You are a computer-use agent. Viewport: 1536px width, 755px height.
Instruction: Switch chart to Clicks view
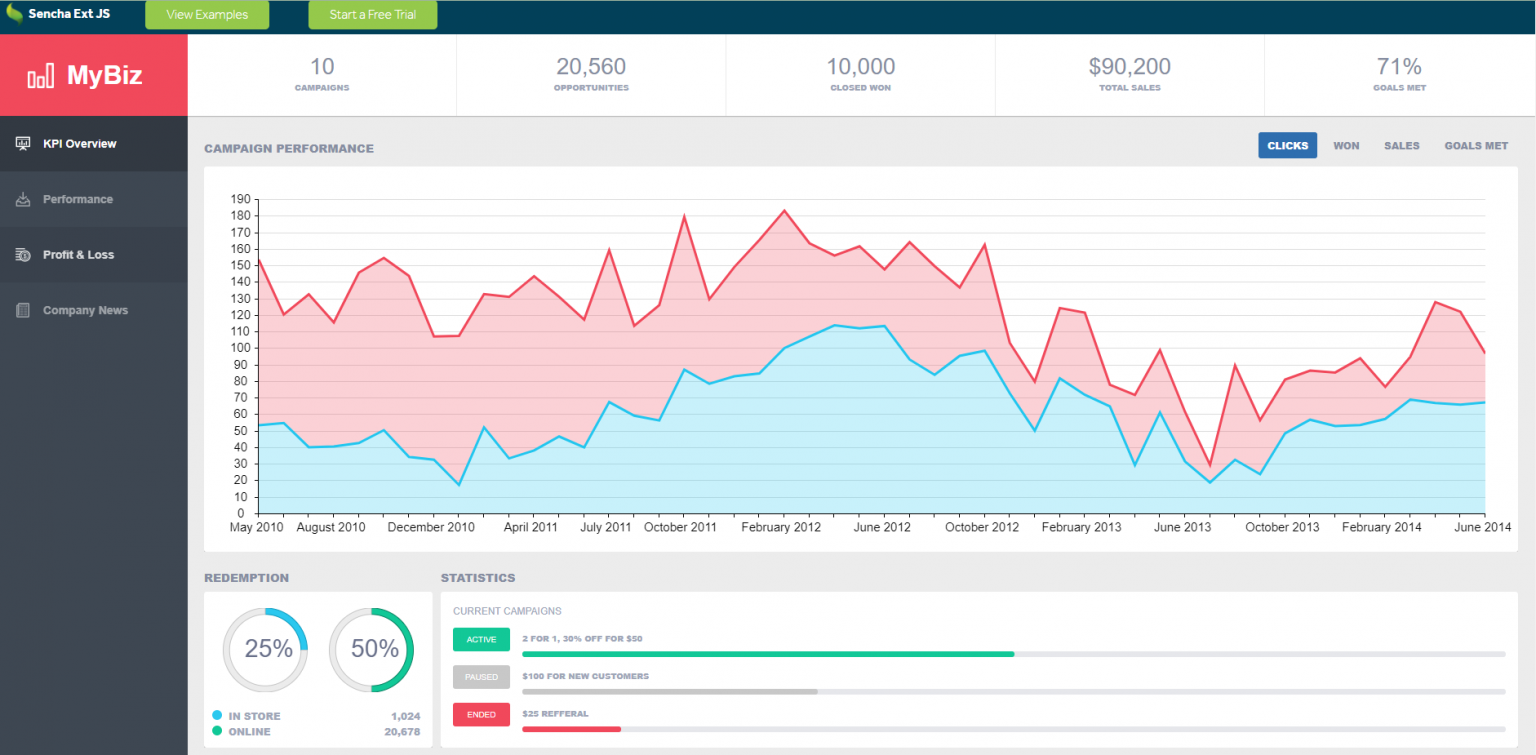(1287, 146)
